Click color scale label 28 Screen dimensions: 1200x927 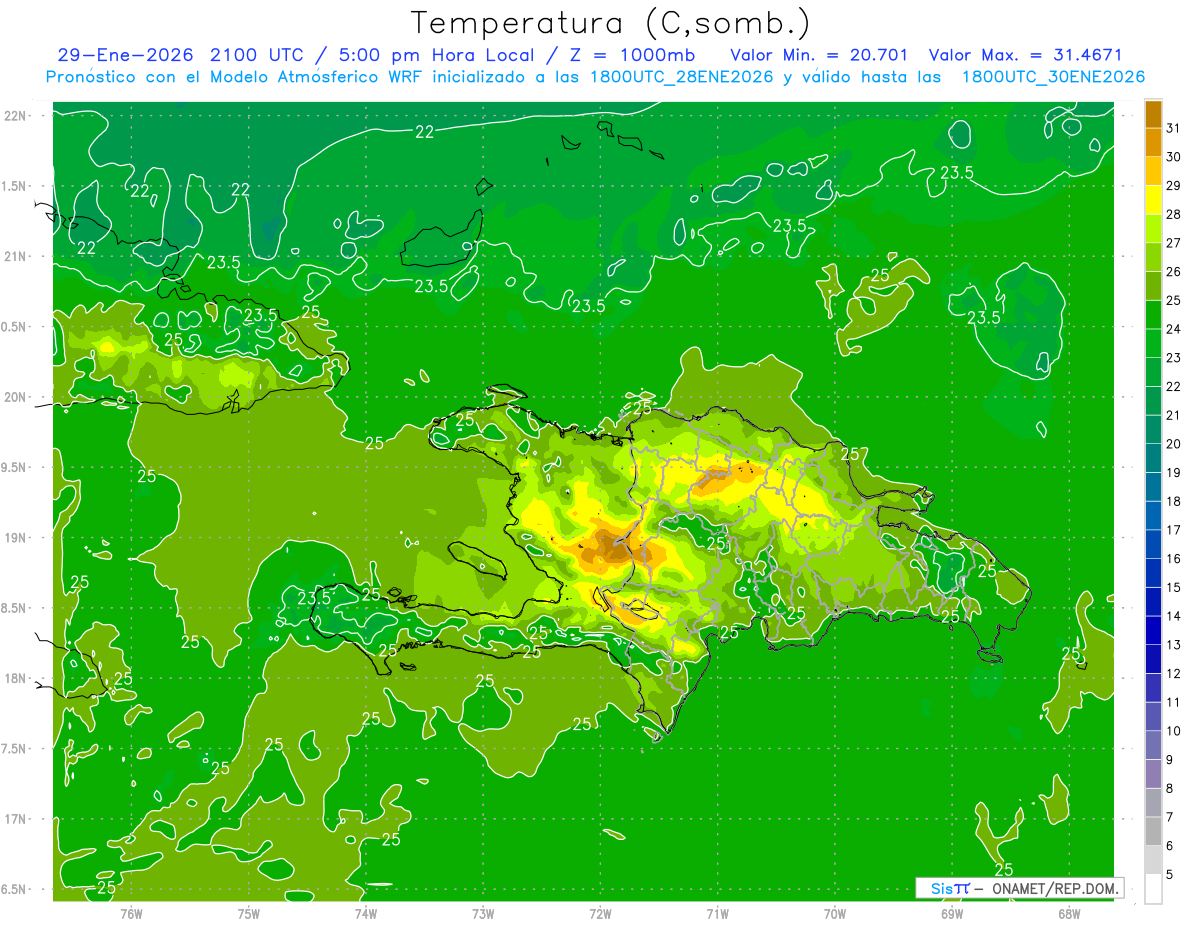pyautogui.click(x=1174, y=214)
